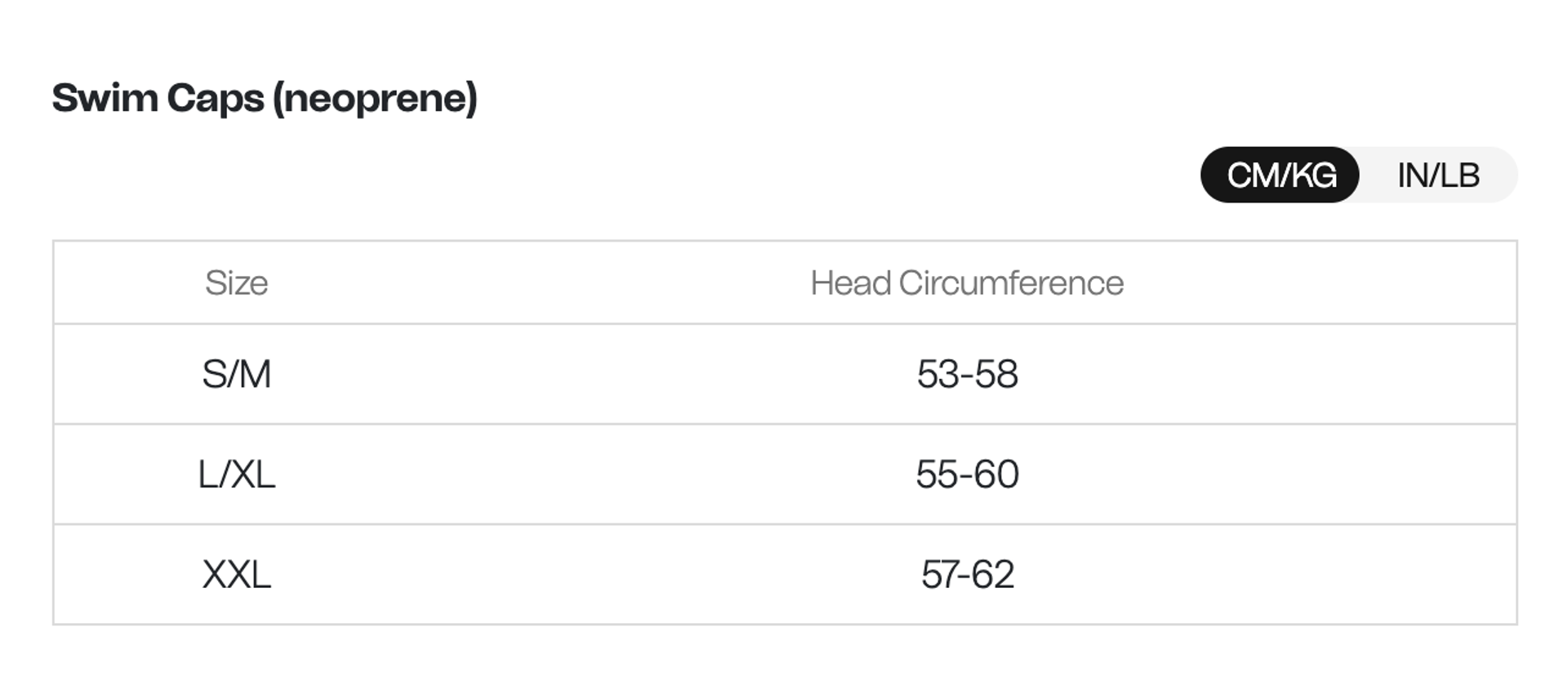Click the word "Swim" in the title

tap(105, 98)
